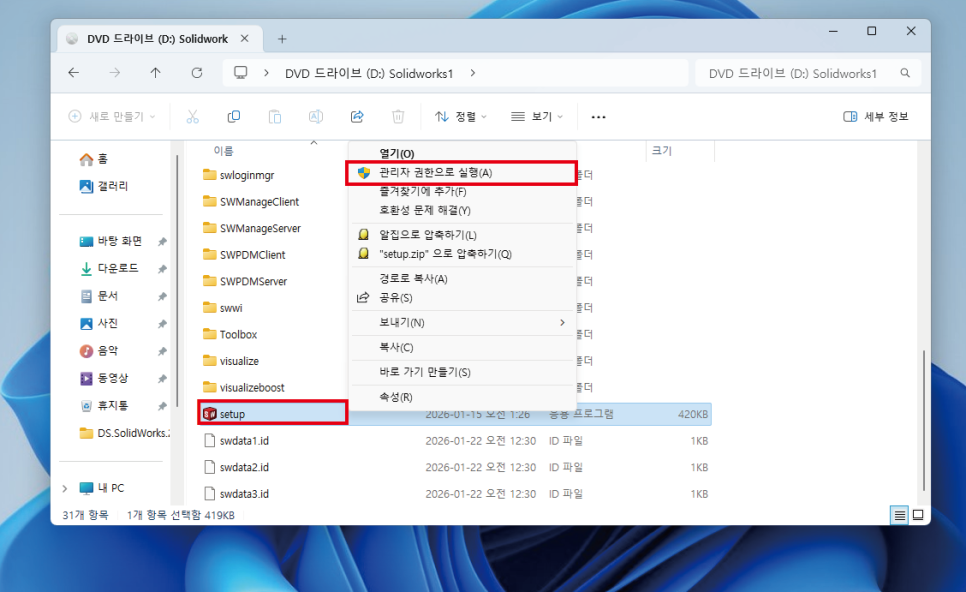
Task: Go up one folder level
Action: [155, 73]
